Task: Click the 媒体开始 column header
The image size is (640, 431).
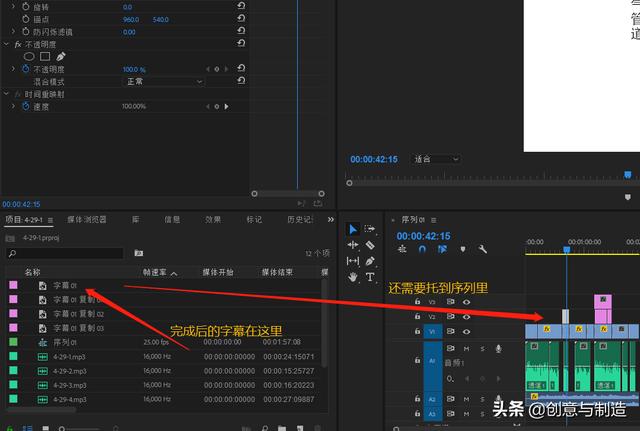Action: (218, 272)
